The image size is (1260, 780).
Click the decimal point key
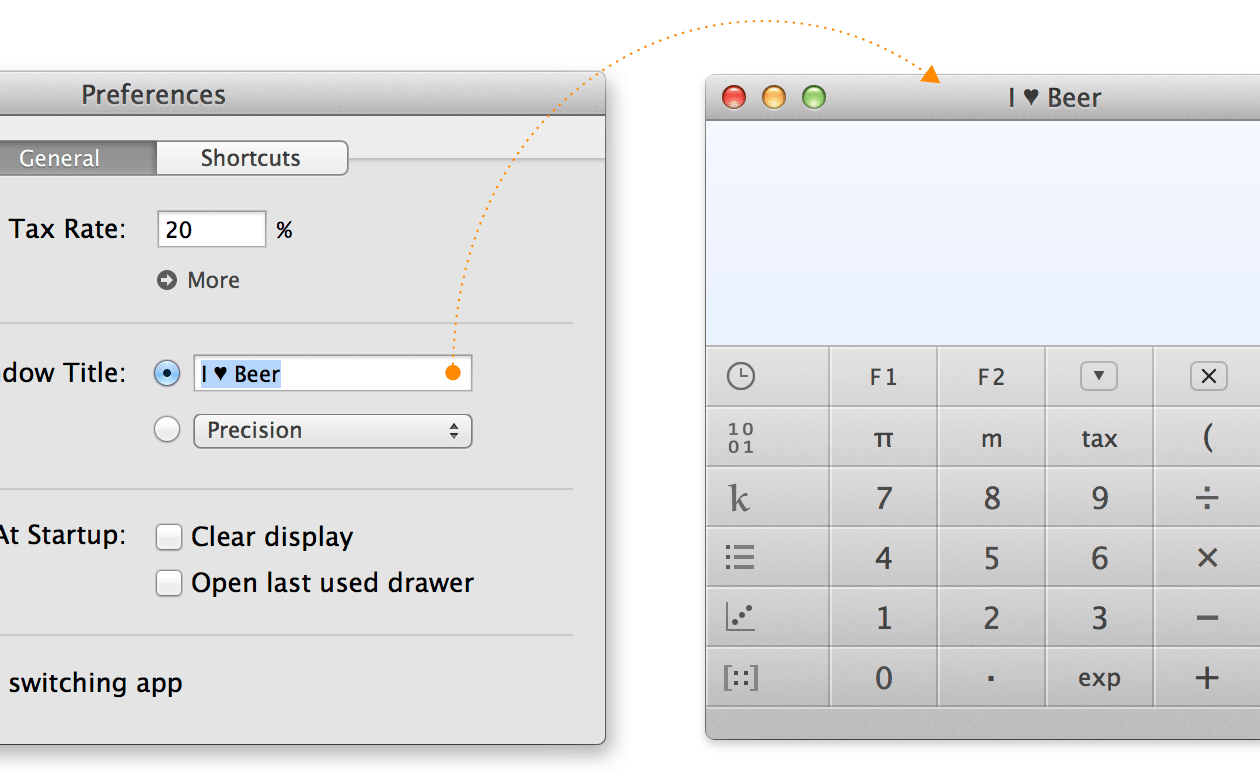coord(991,677)
